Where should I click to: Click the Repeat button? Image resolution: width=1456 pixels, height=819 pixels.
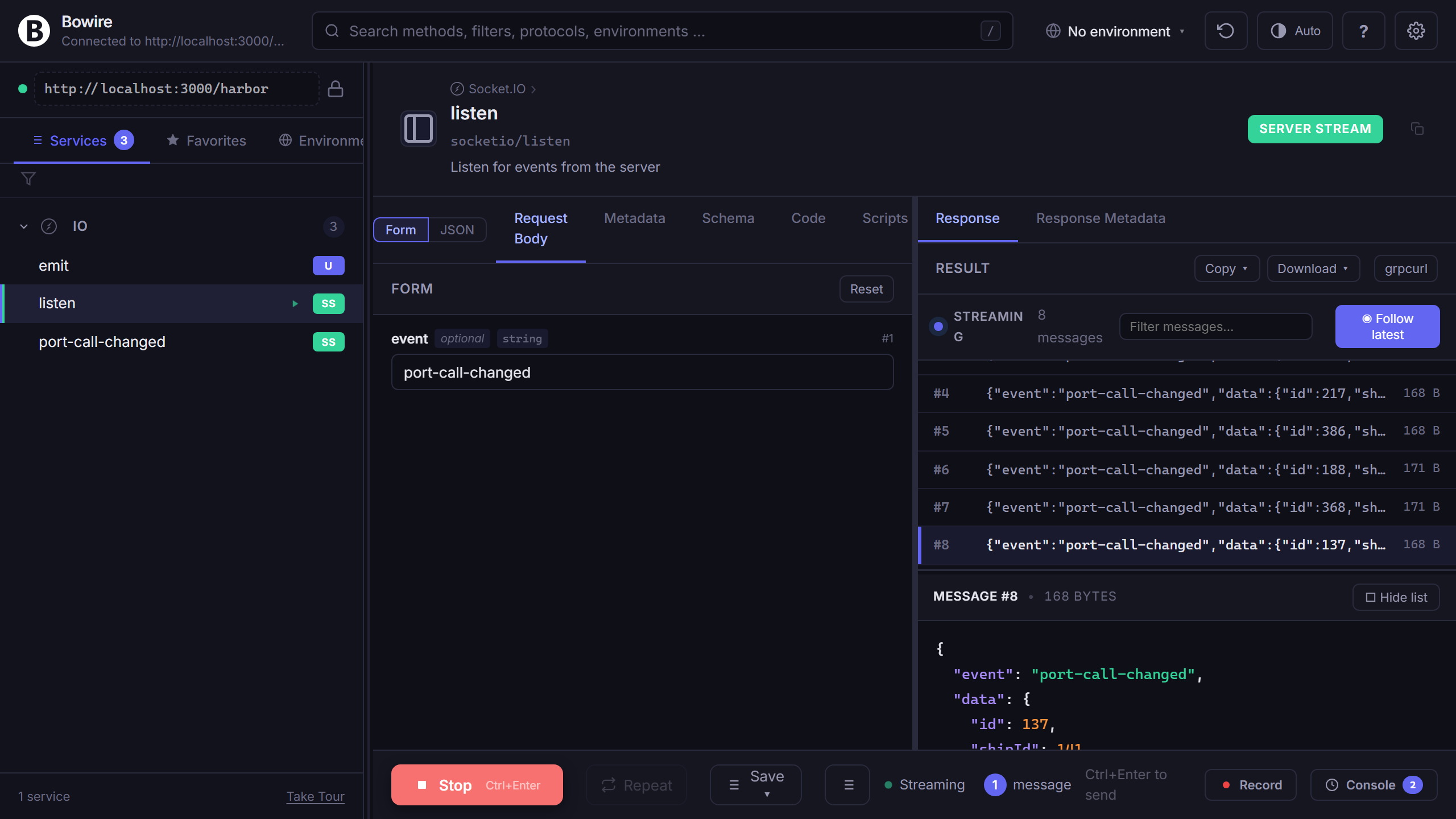(x=636, y=785)
